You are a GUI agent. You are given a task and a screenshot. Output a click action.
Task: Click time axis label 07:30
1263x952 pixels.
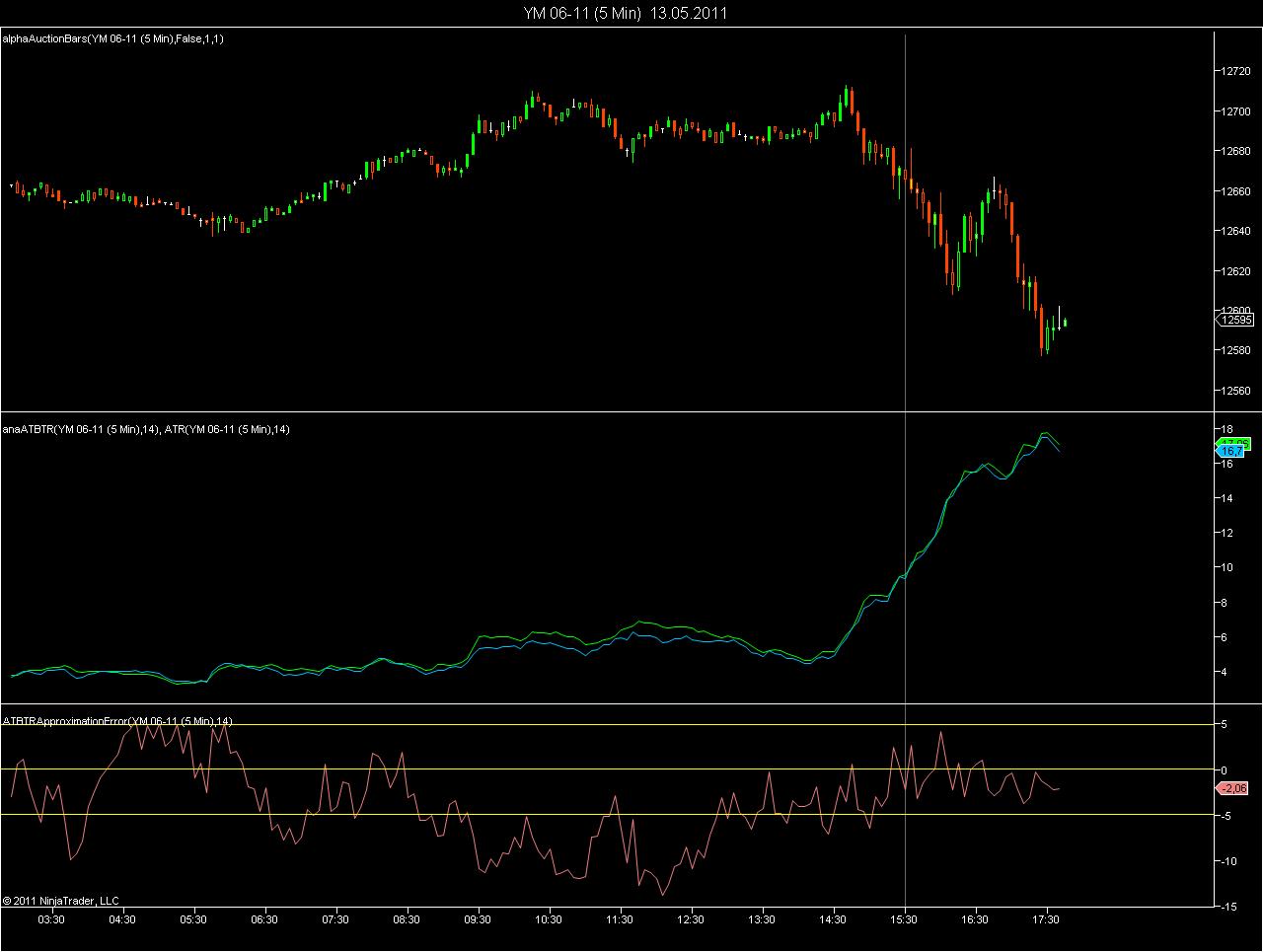pos(335,919)
